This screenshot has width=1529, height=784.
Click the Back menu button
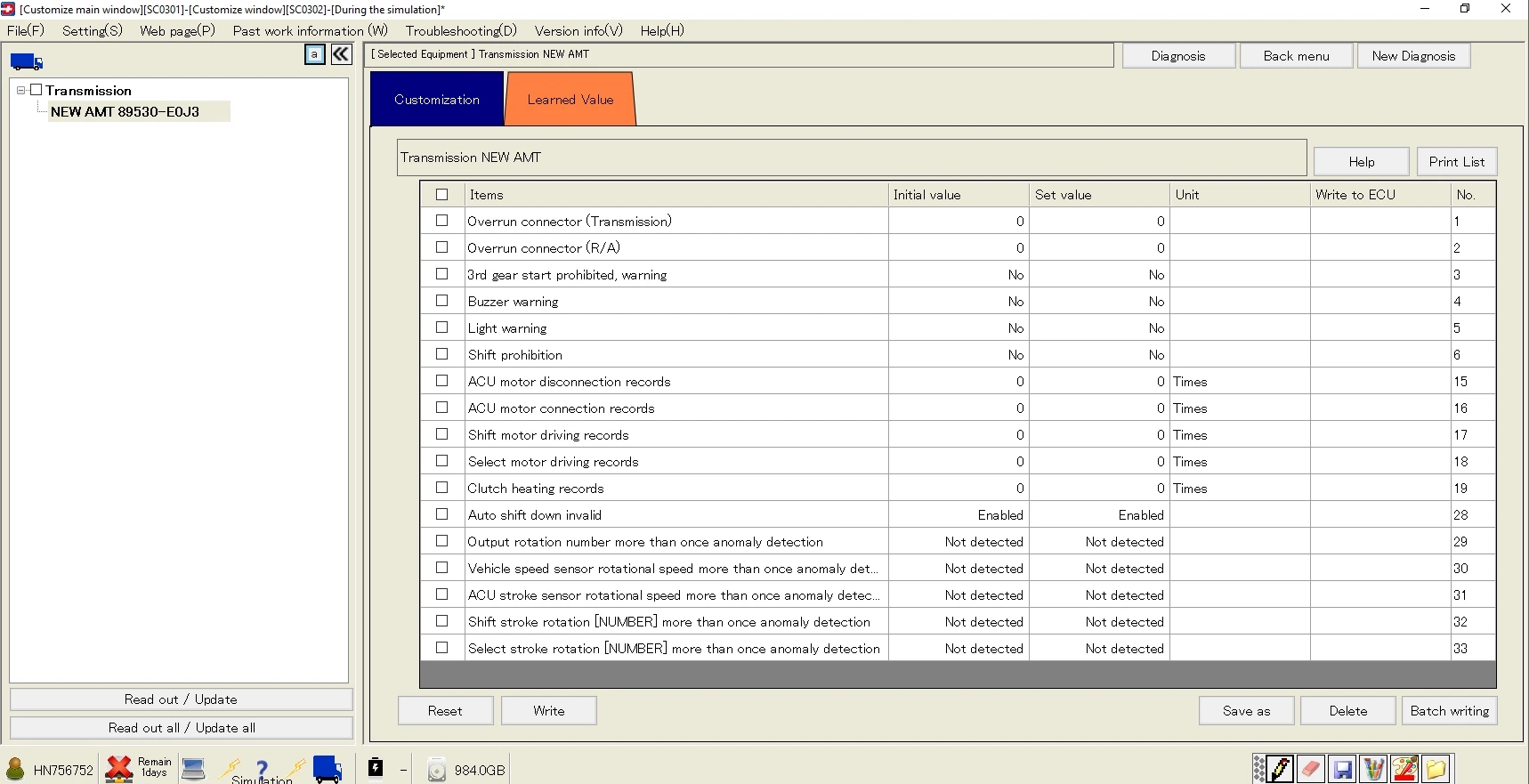click(1297, 56)
